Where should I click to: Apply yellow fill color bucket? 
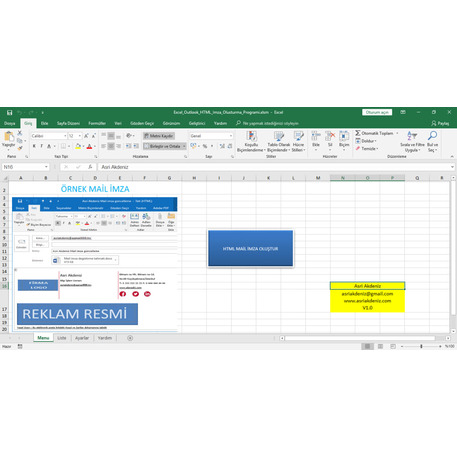(x=78, y=146)
